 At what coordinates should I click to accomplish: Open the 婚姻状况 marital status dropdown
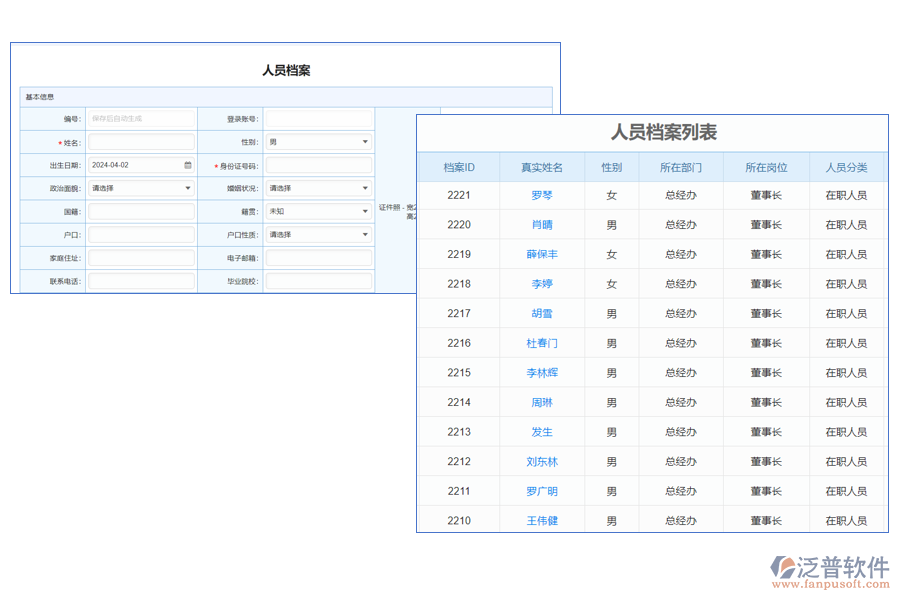366,187
